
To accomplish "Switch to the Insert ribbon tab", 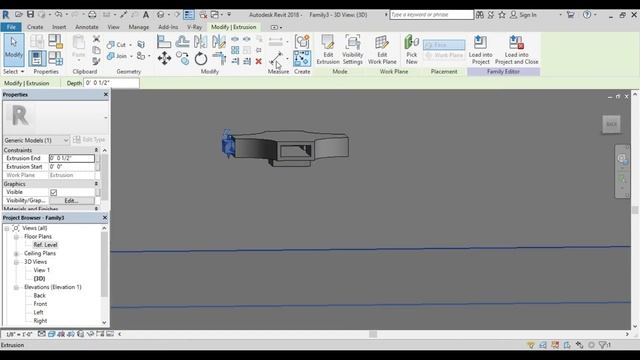I will [x=59, y=27].
